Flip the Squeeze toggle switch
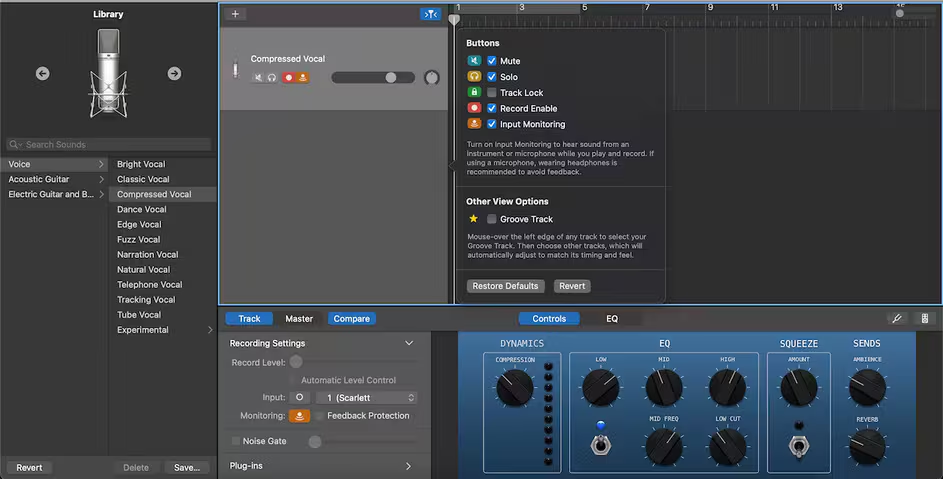The height and width of the screenshot is (479, 943). coord(799,447)
